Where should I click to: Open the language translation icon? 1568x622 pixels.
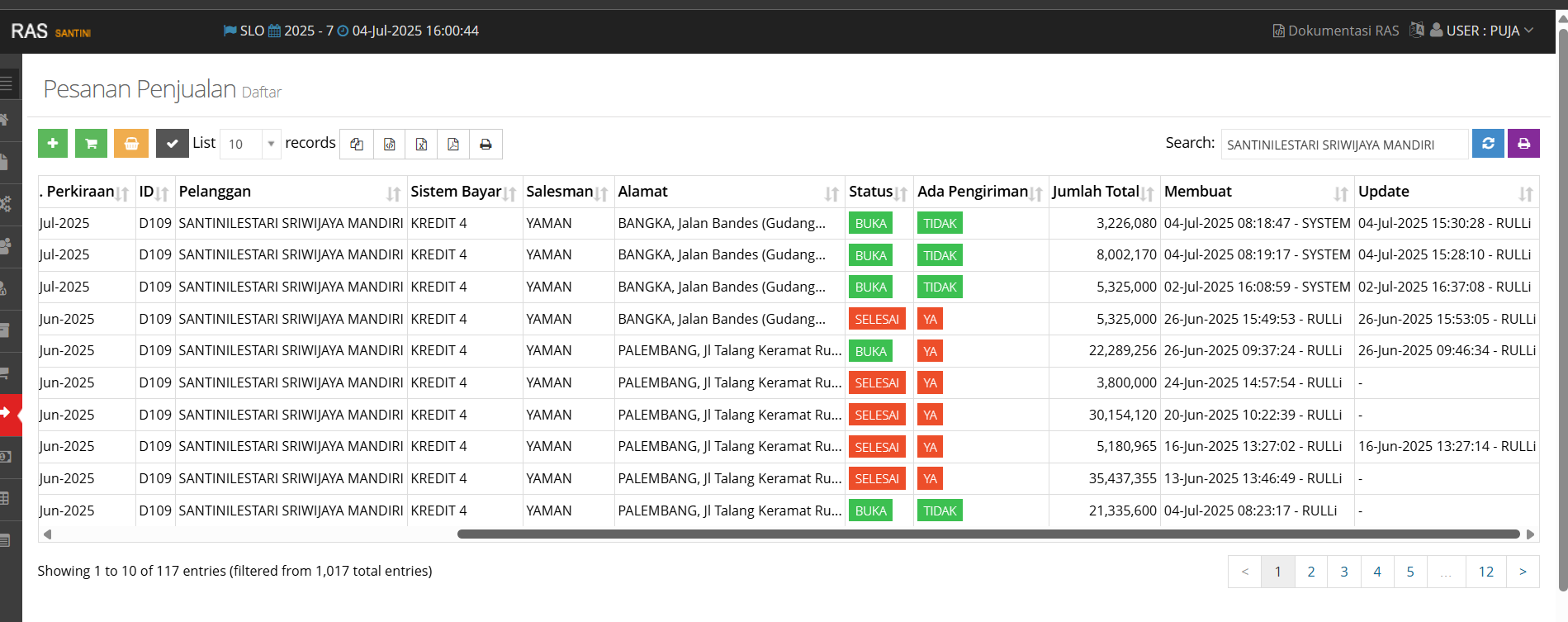pos(1416,31)
